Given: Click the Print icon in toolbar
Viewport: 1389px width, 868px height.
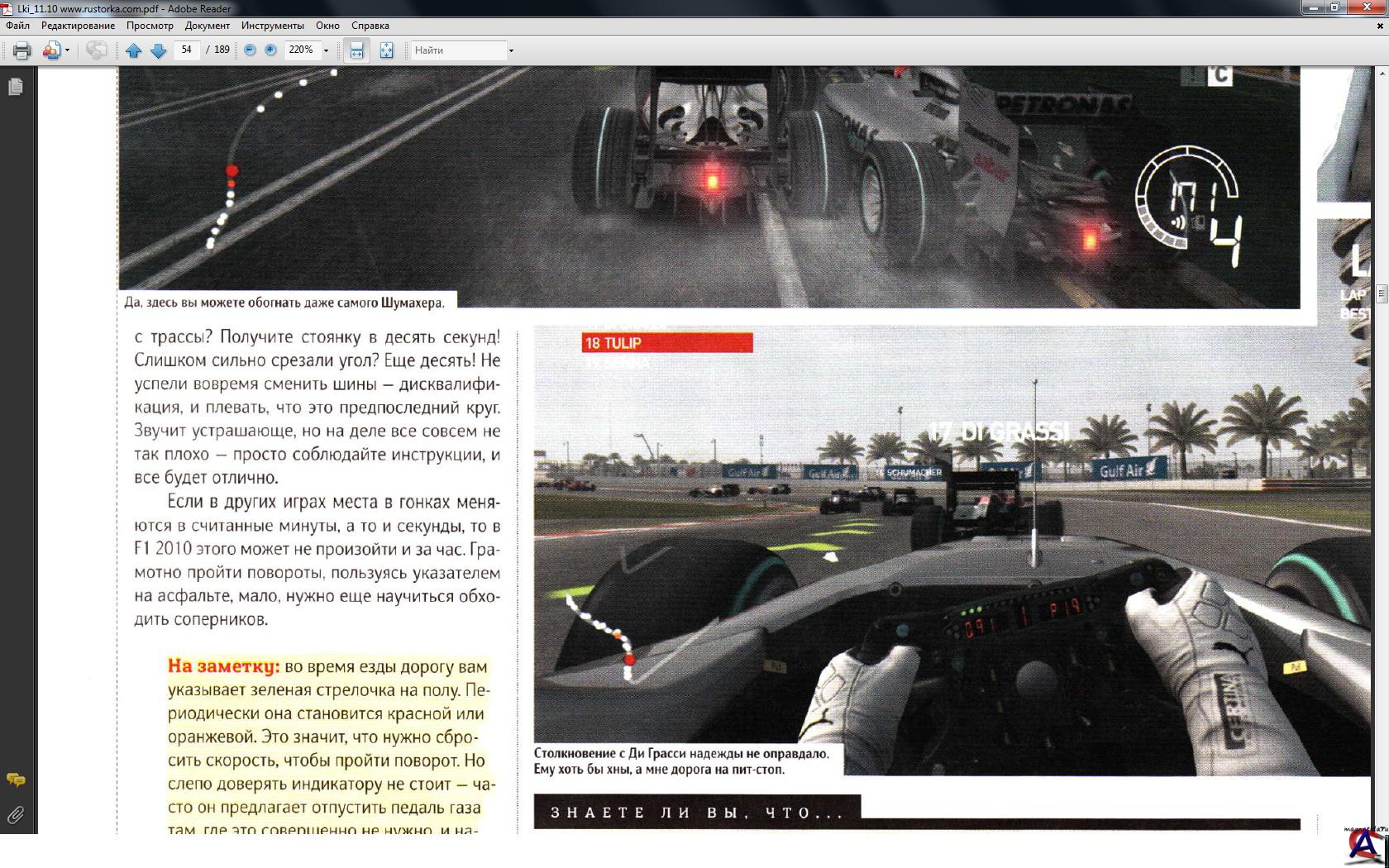Looking at the screenshot, I should [x=21, y=50].
